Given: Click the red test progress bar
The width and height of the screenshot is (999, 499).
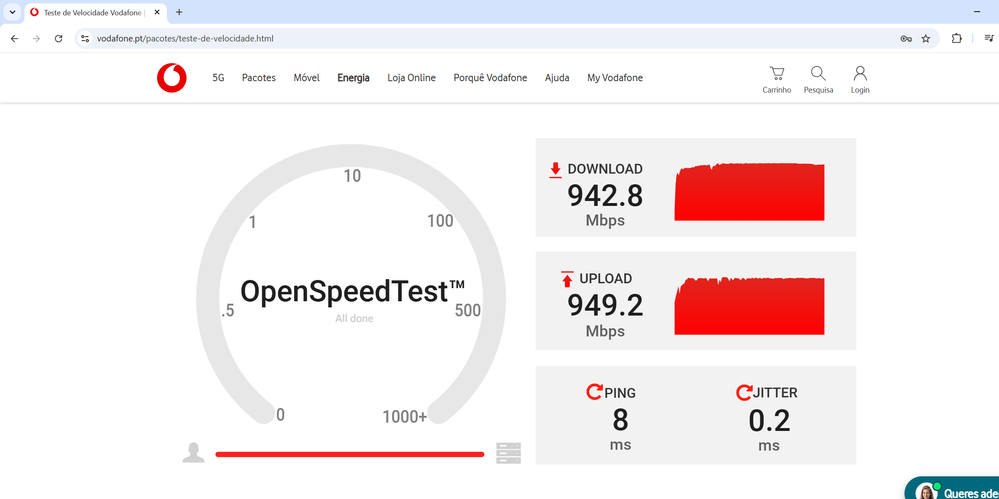Looking at the screenshot, I should (x=350, y=454).
